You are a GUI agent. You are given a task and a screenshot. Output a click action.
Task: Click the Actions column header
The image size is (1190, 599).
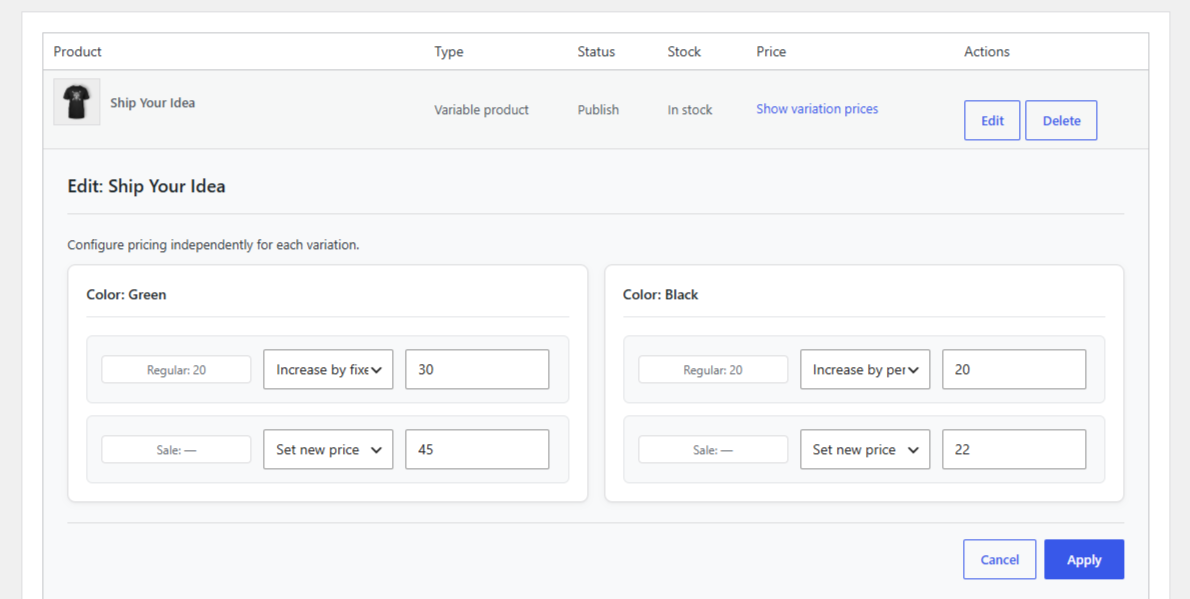point(987,52)
